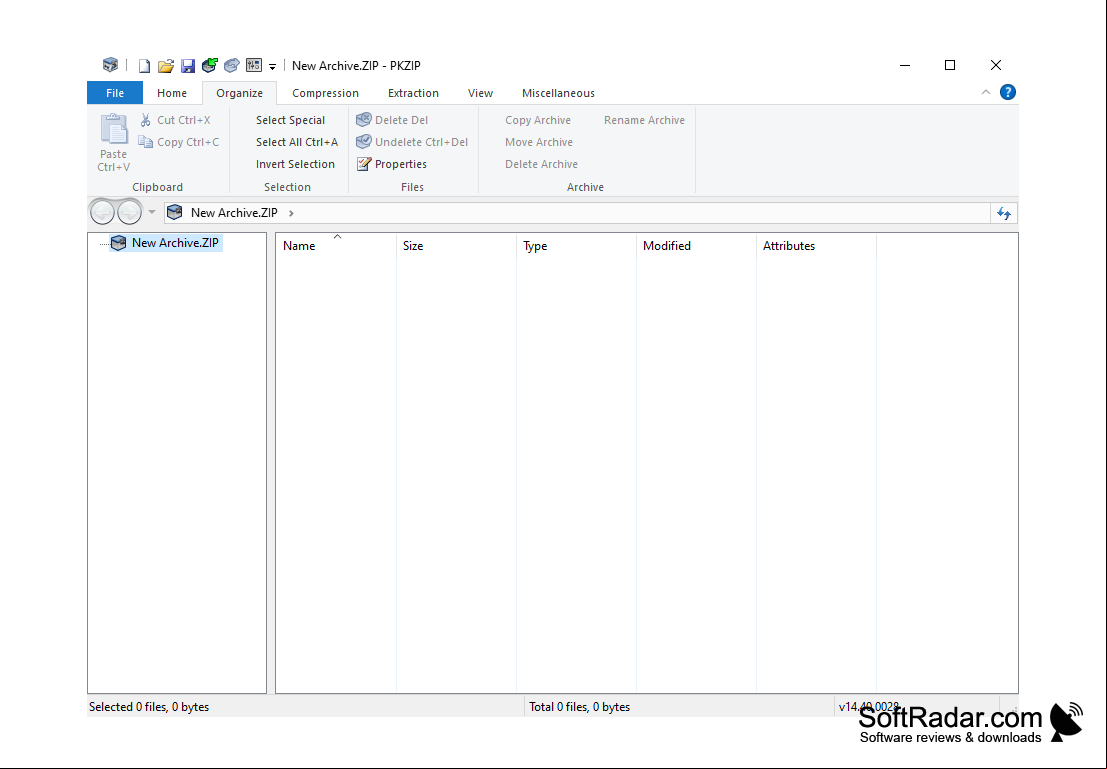Click the archive icon in the folder tree
This screenshot has width=1107, height=769.
point(119,243)
